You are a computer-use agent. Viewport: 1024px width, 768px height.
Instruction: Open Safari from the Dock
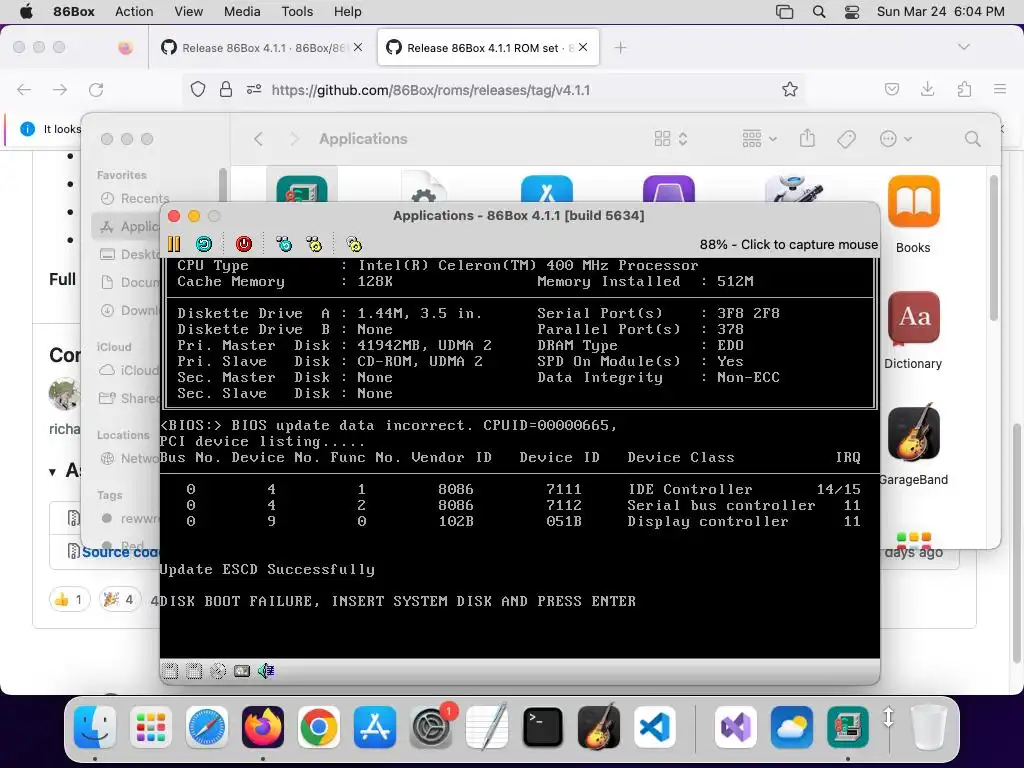pos(207,726)
